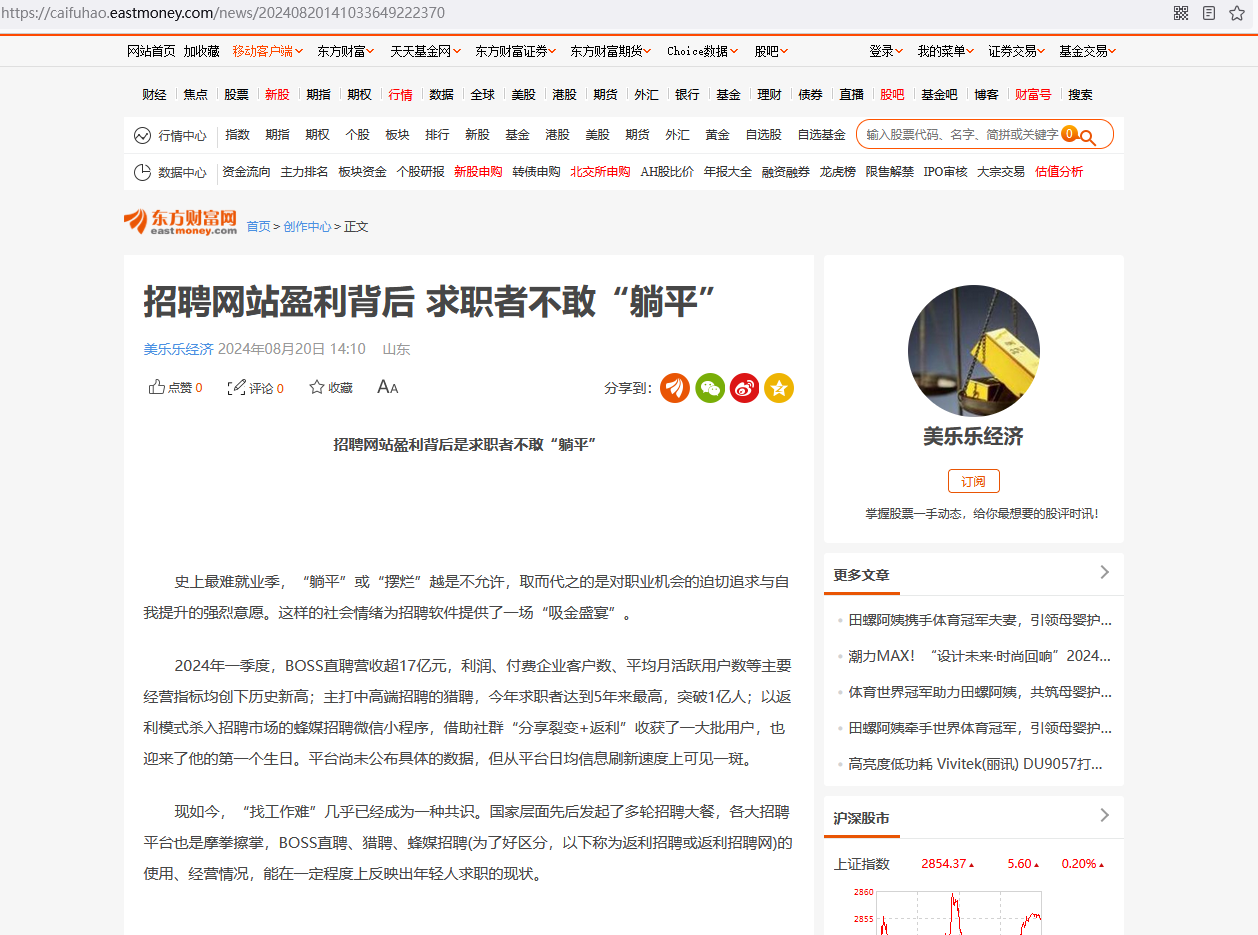Bookmark this page with the star icon

1237,13
